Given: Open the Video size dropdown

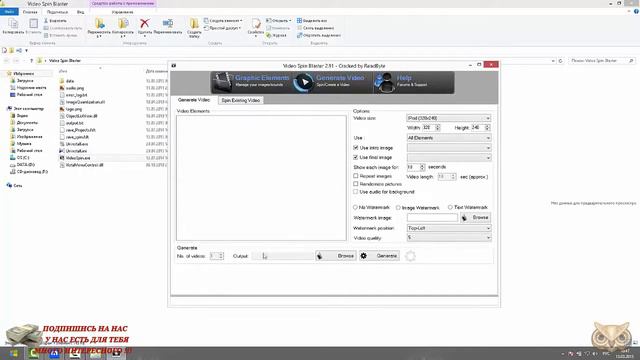Looking at the screenshot, I should click(x=449, y=118).
